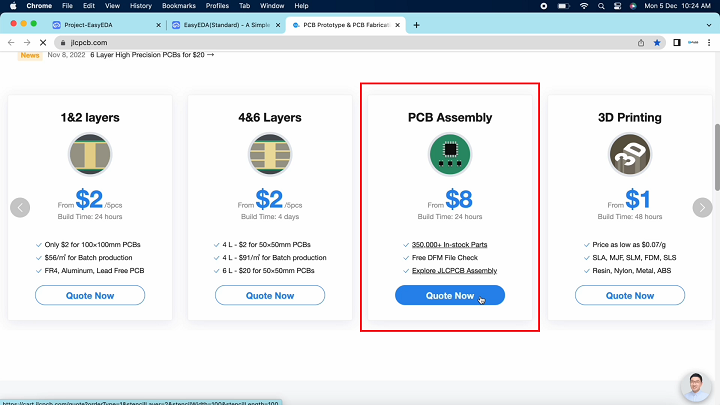Click 'Only $2 for 100×100mm PCBs' text
The height and width of the screenshot is (405, 720).
pyautogui.click(x=92, y=245)
